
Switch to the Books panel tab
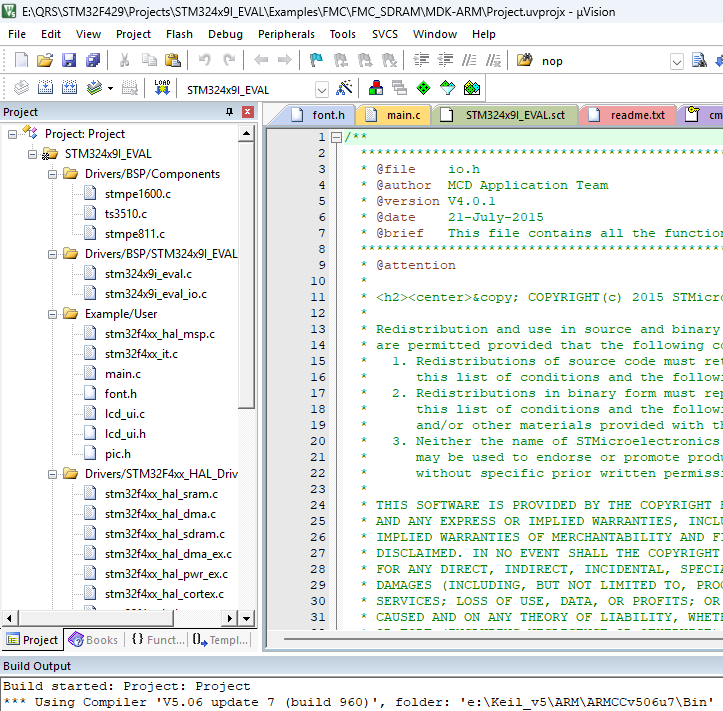click(94, 640)
